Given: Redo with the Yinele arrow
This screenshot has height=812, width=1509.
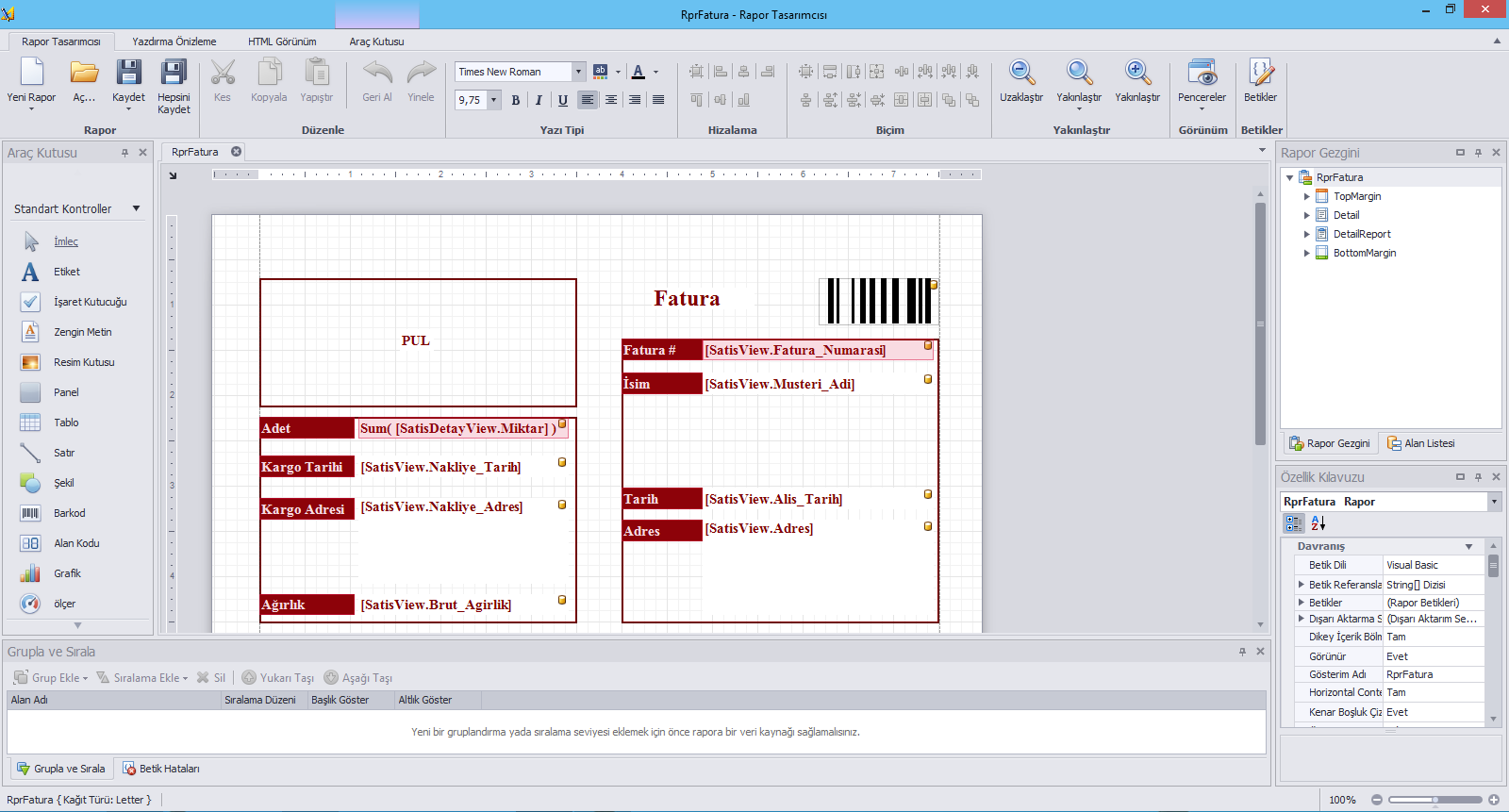Looking at the screenshot, I should click(422, 73).
